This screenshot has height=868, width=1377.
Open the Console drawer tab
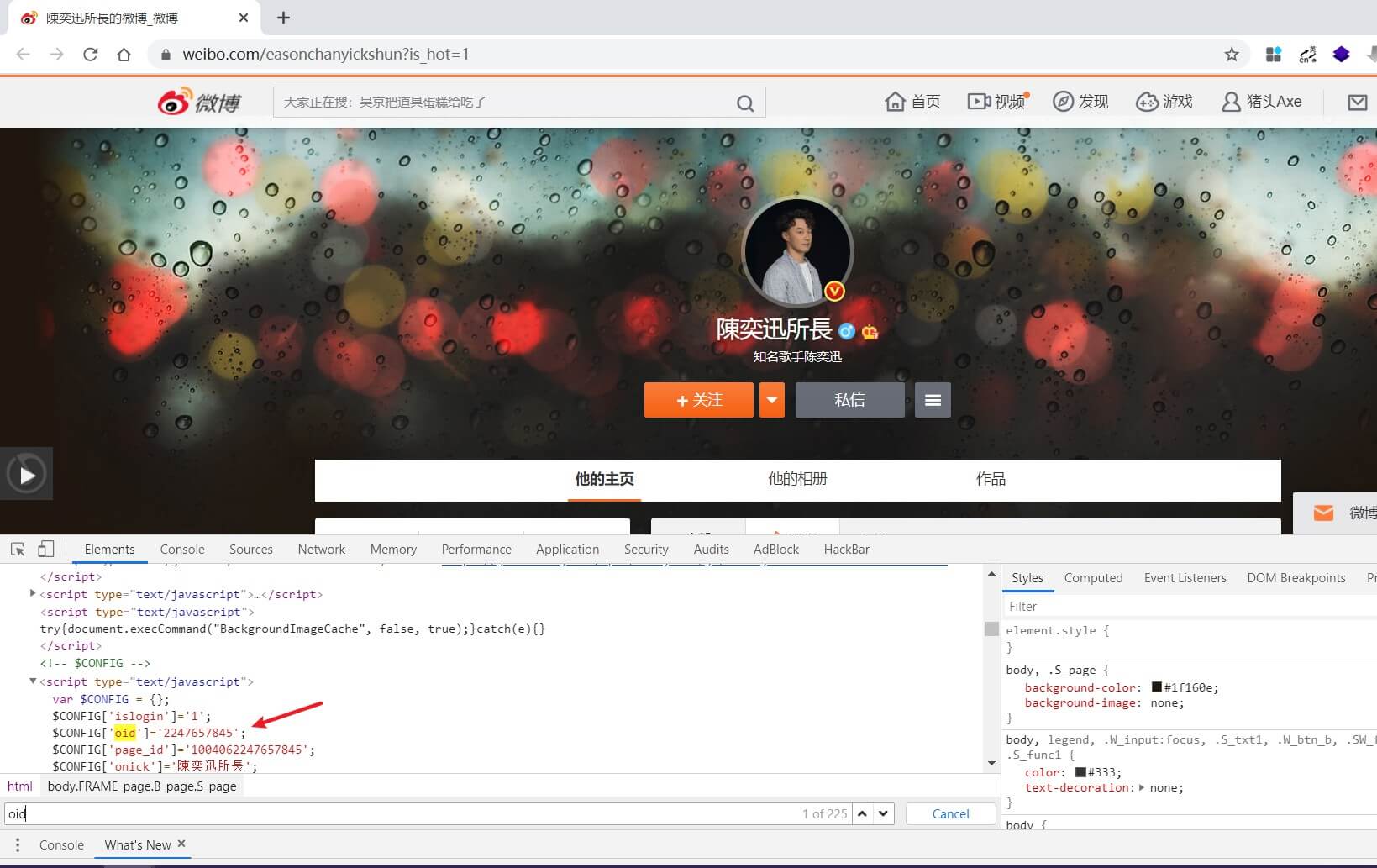(61, 845)
